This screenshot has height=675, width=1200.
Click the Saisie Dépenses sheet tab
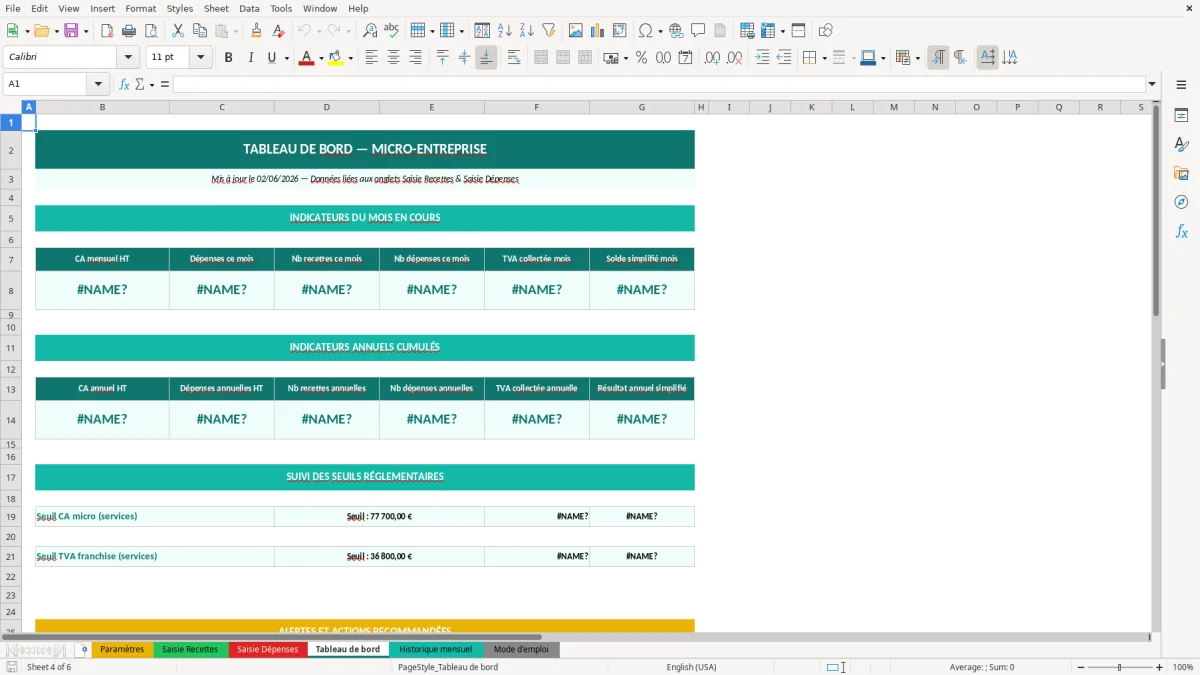click(x=267, y=649)
